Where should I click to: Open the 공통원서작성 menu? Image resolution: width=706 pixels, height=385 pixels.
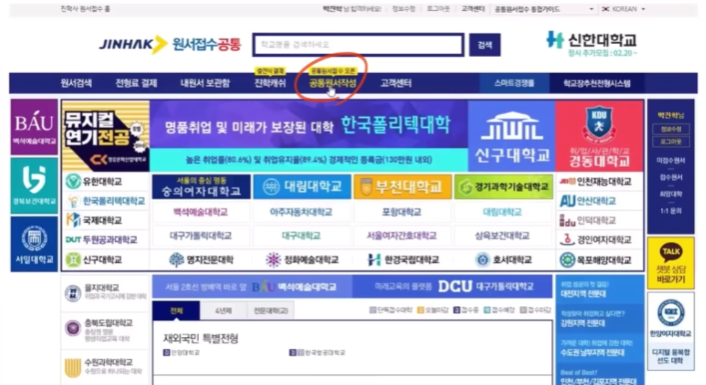pos(333,83)
